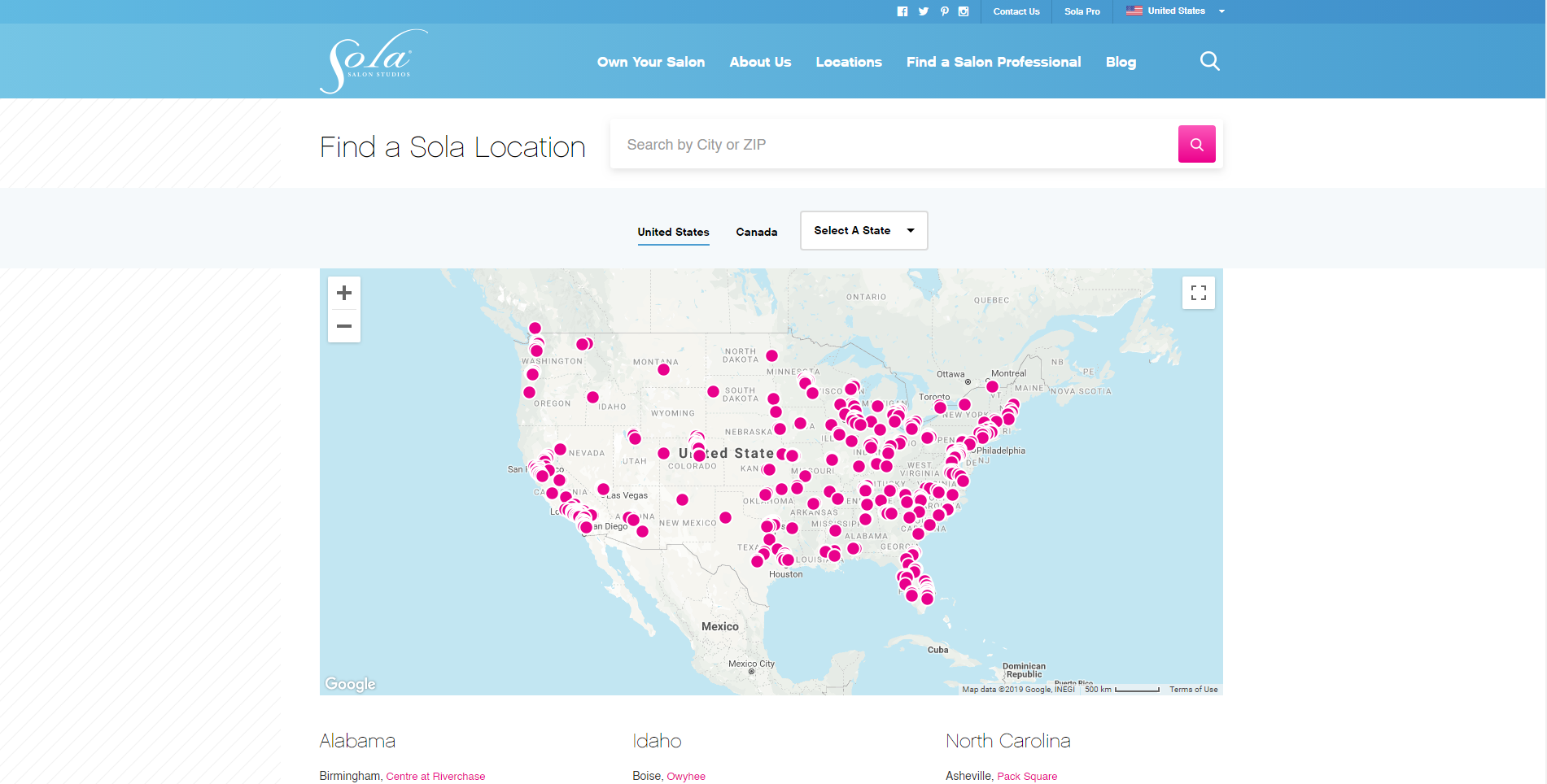1547x784 pixels.
Task: Open Sola's Facebook page icon
Action: 902,11
